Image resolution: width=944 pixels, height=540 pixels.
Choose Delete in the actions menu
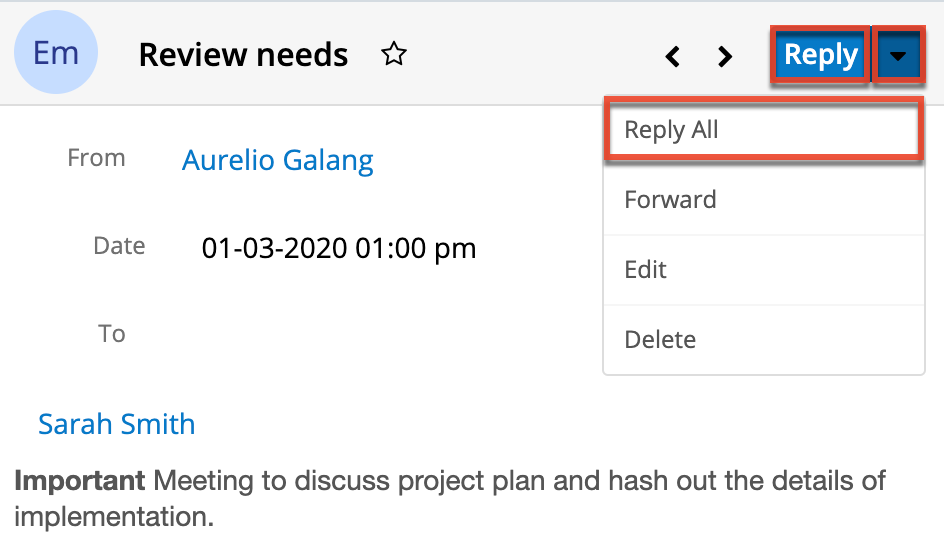pos(660,340)
